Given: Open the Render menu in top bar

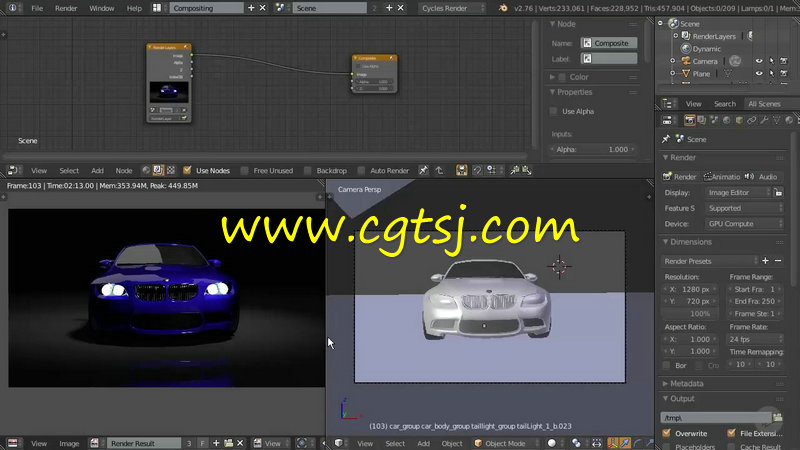Looking at the screenshot, I should coord(66,8).
